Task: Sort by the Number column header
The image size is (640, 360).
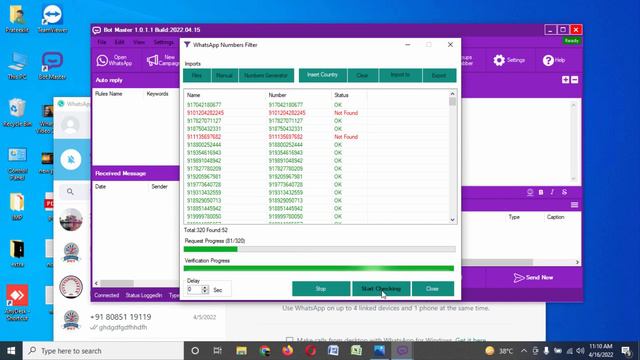Action: click(x=278, y=95)
